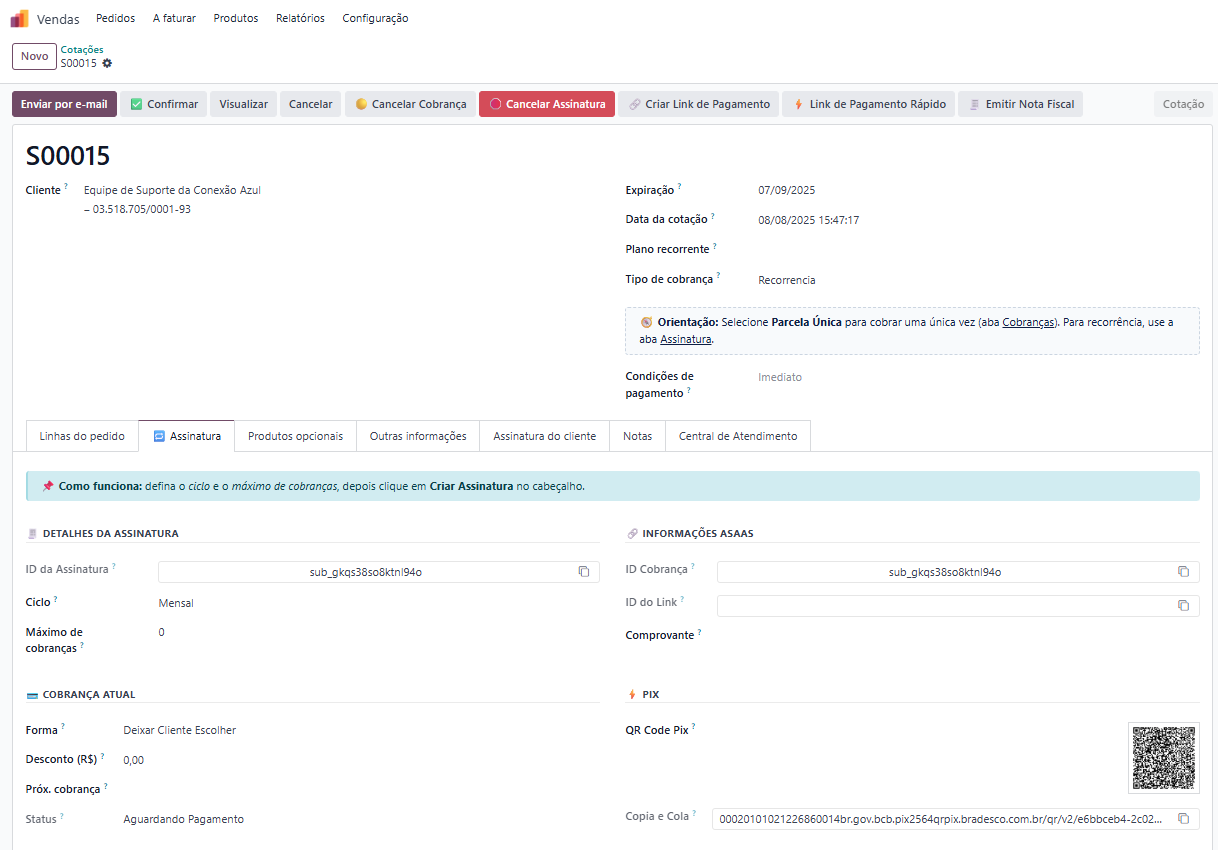
Task: Click Enviar por e-mail button
Action: 64,104
